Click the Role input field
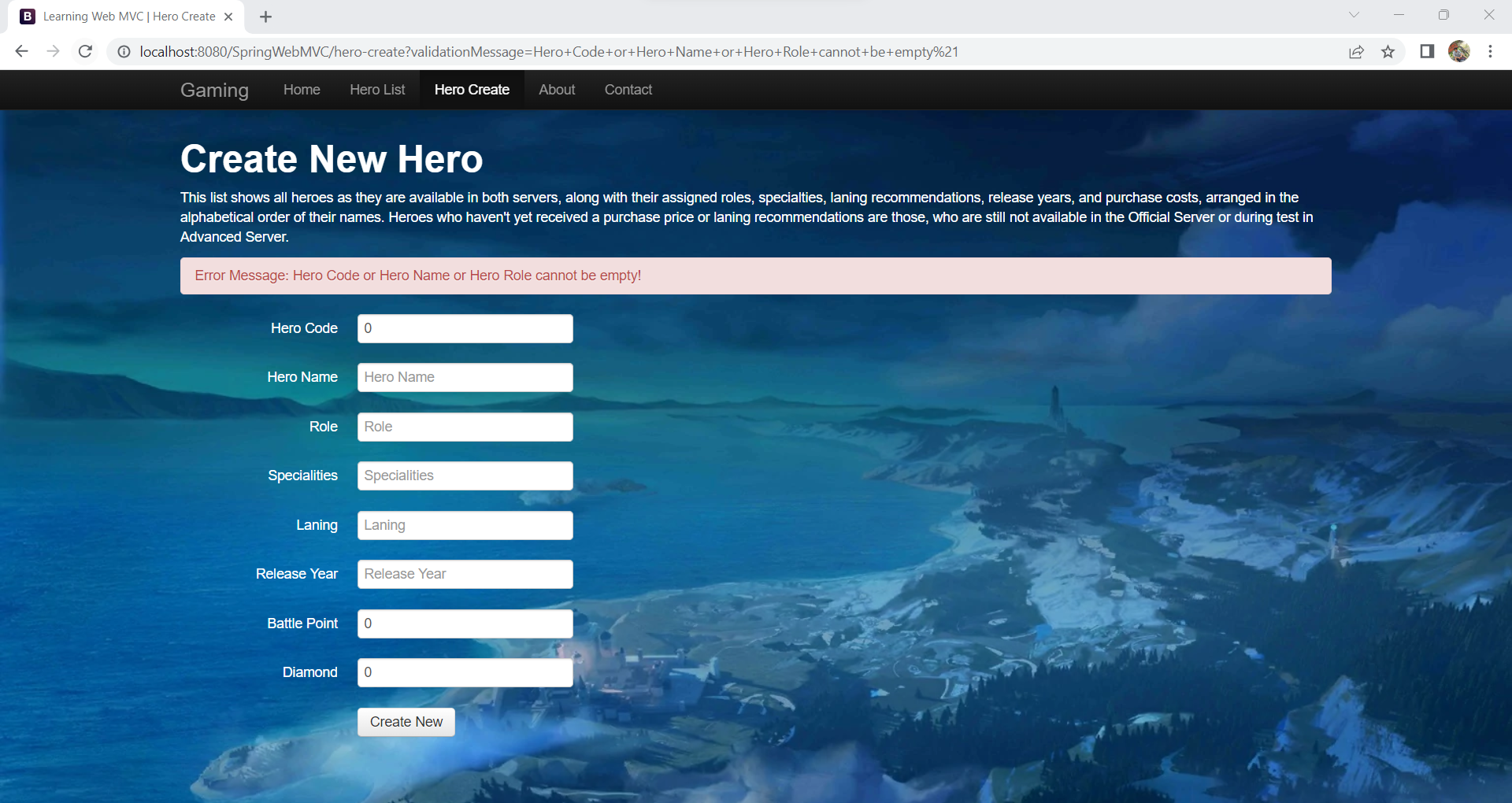The image size is (1512, 803). [x=465, y=427]
